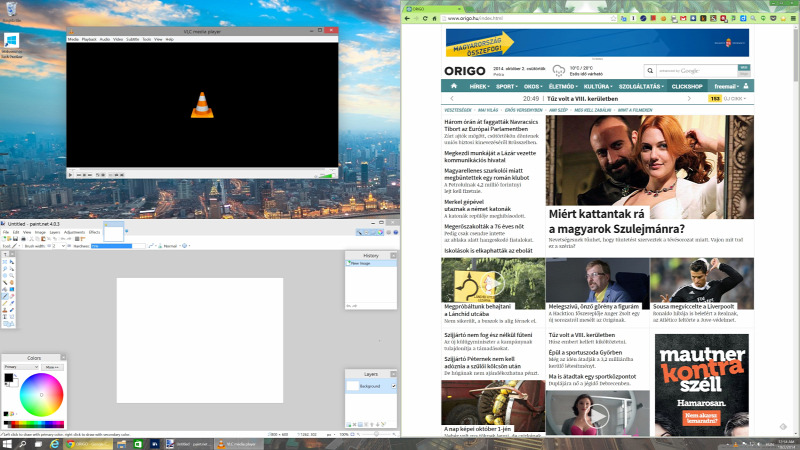Open the Tool chooser dropdown in paint.net
Image resolution: width=800 pixels, height=450 pixels.
[18, 246]
